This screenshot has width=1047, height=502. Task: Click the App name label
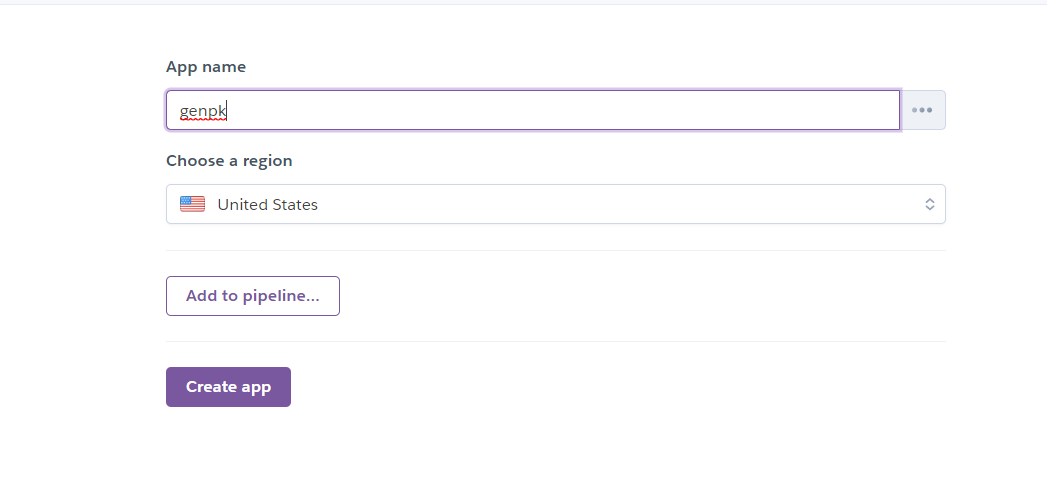pyautogui.click(x=206, y=67)
